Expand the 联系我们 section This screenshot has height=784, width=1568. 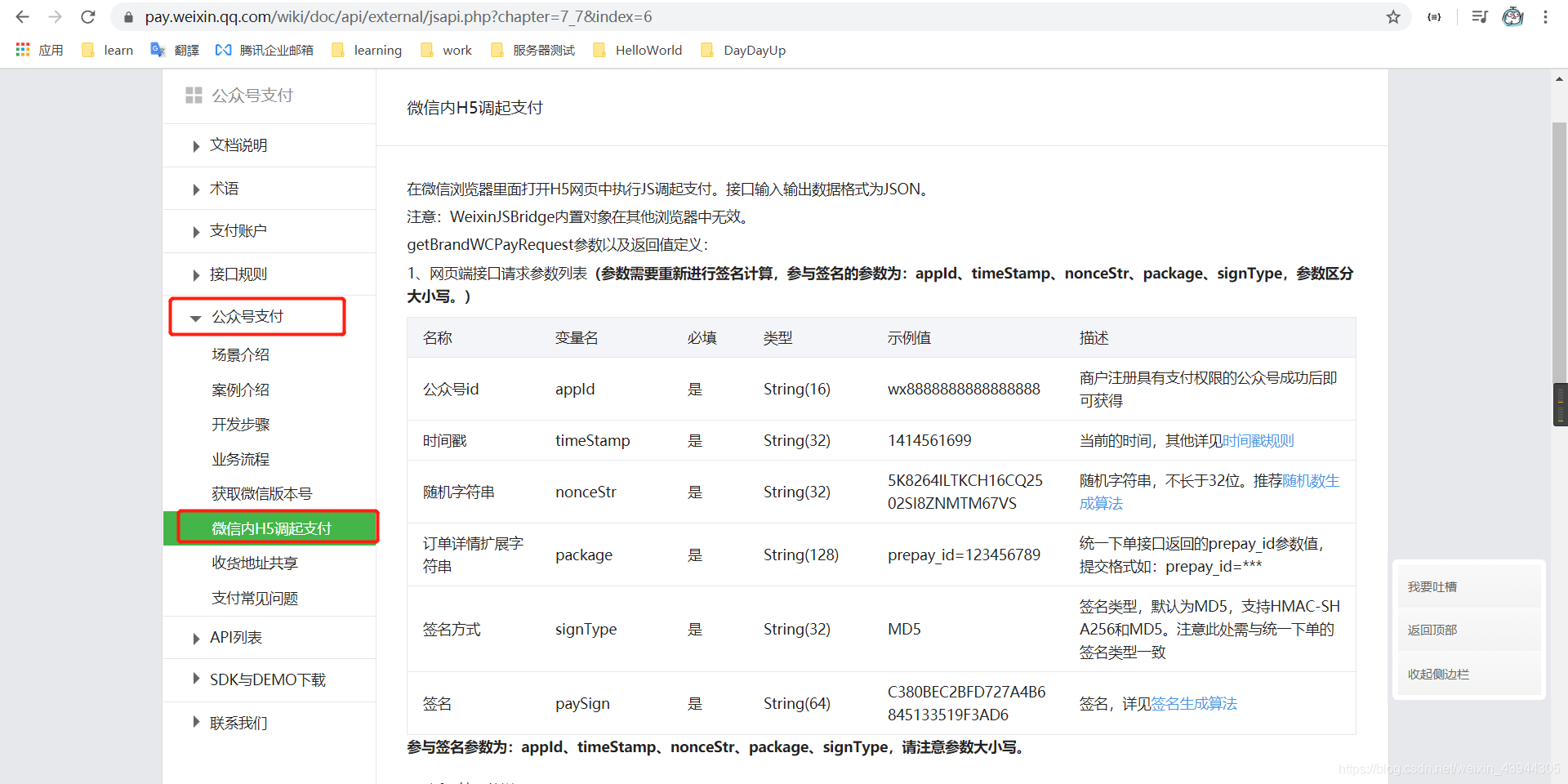point(269,723)
